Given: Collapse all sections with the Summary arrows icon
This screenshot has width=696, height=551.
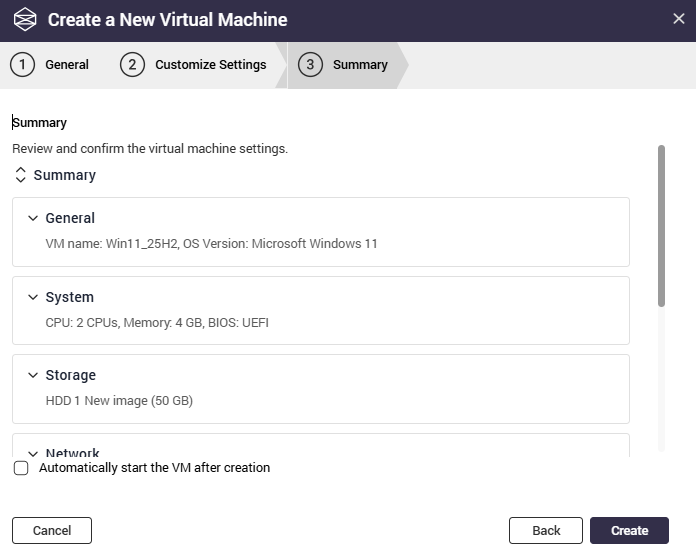Looking at the screenshot, I should [21, 175].
